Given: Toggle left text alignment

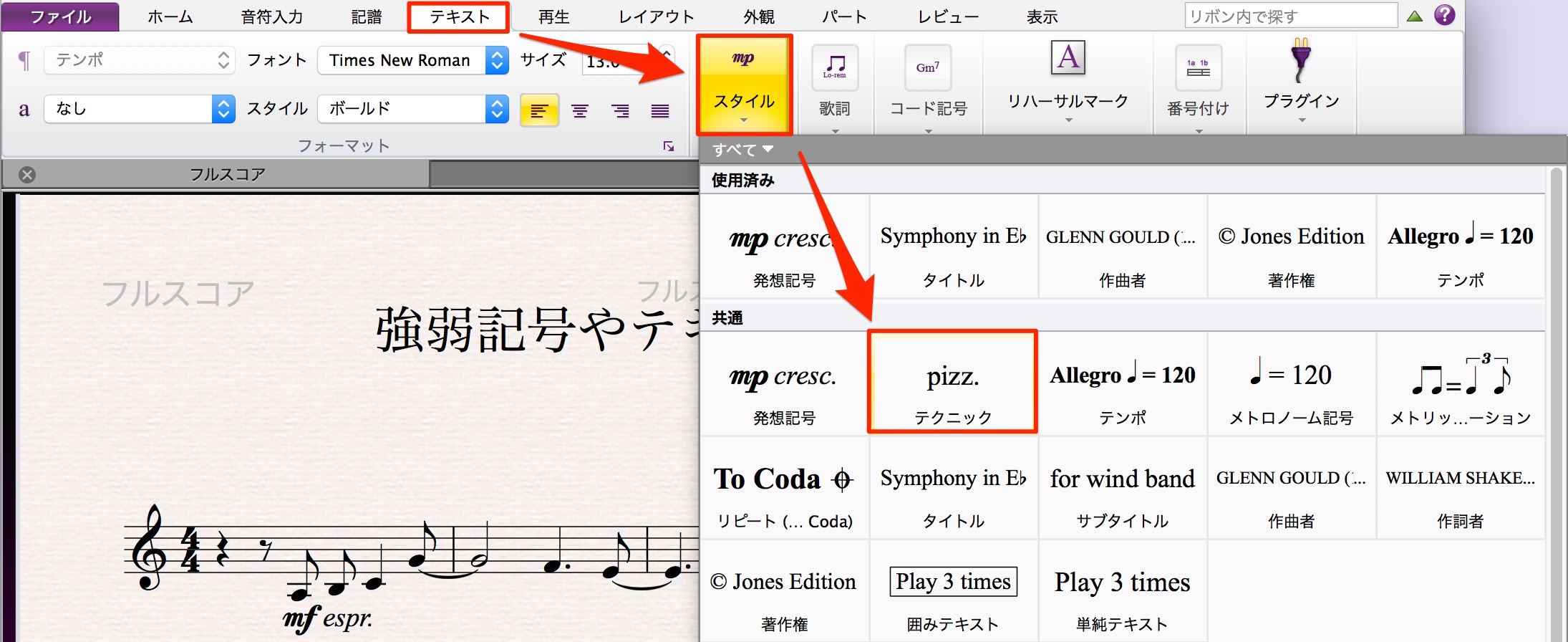Looking at the screenshot, I should [539, 110].
